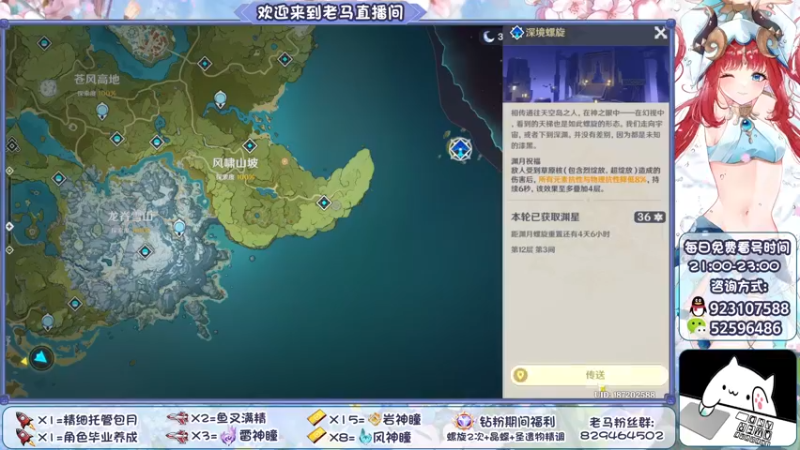Select the waypoint northwest of the 苍风高地 label
The image size is (800, 450).
pyautogui.click(x=44, y=43)
